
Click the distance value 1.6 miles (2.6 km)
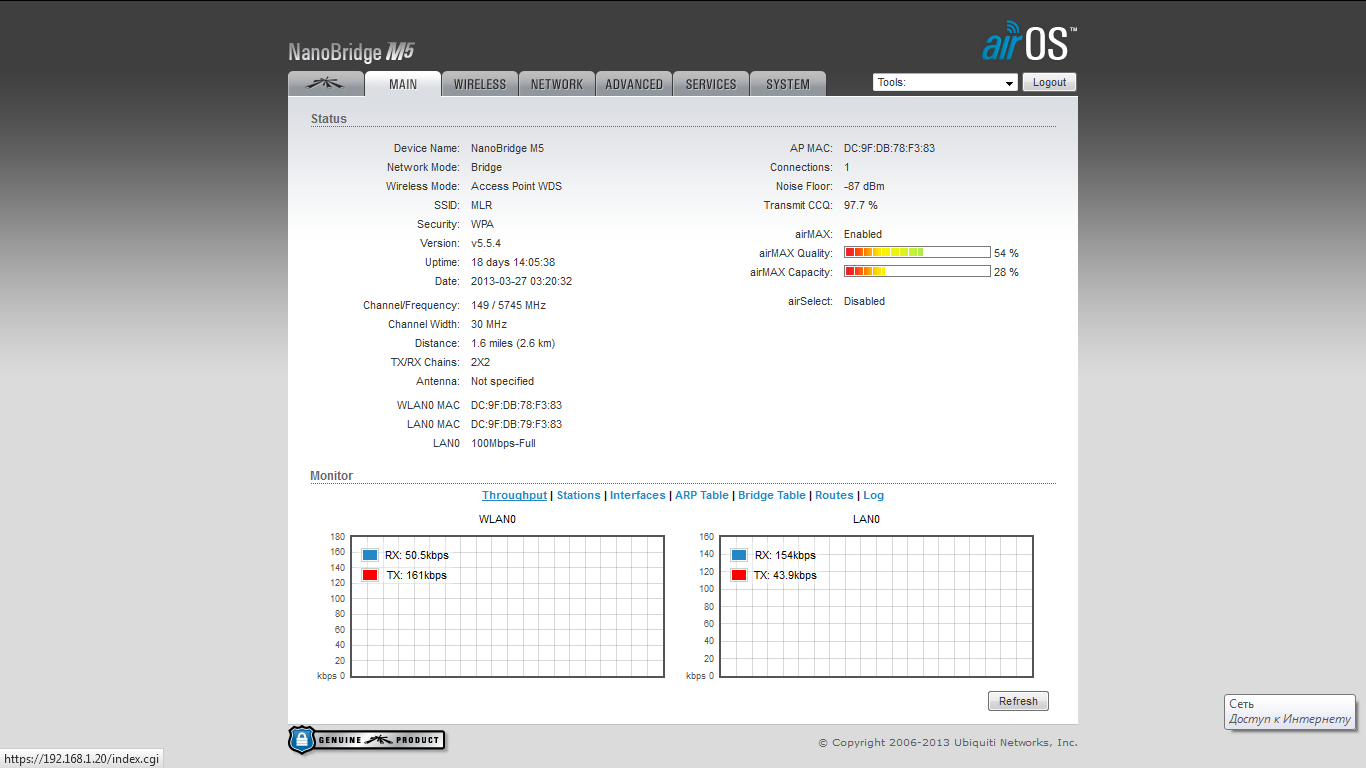pyautogui.click(x=513, y=343)
